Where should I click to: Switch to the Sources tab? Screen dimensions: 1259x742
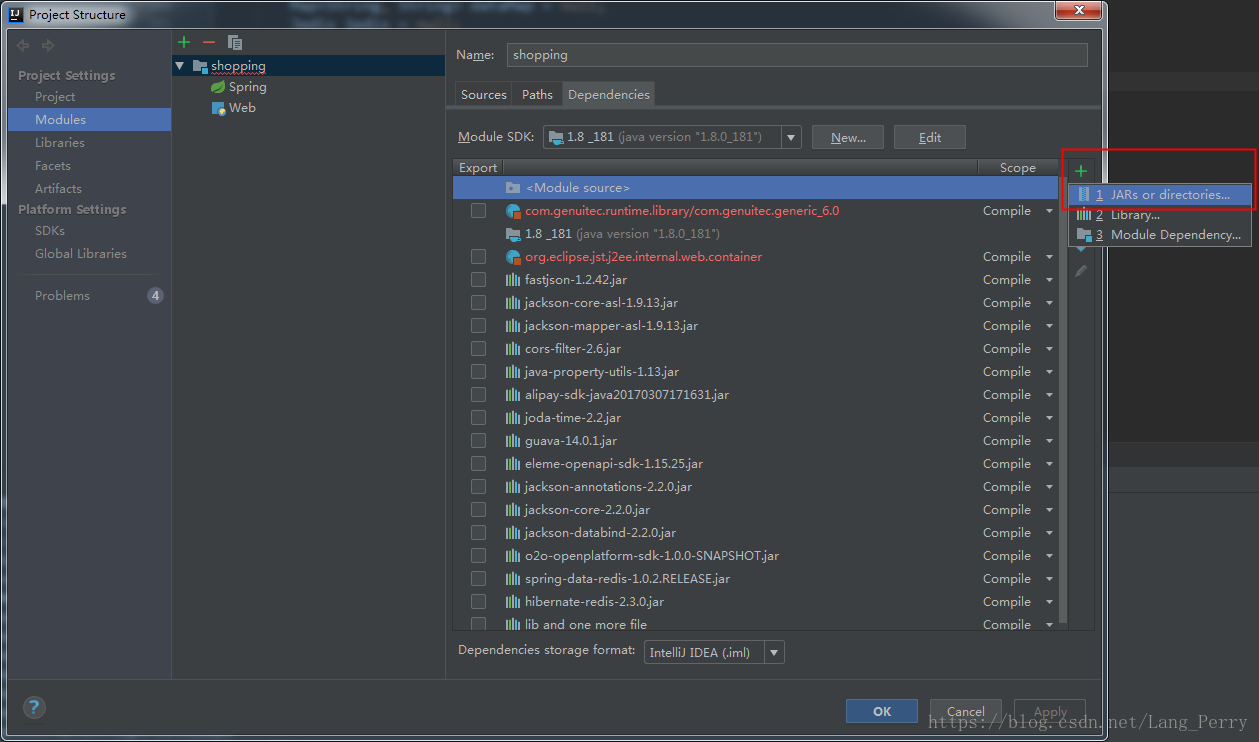point(484,94)
